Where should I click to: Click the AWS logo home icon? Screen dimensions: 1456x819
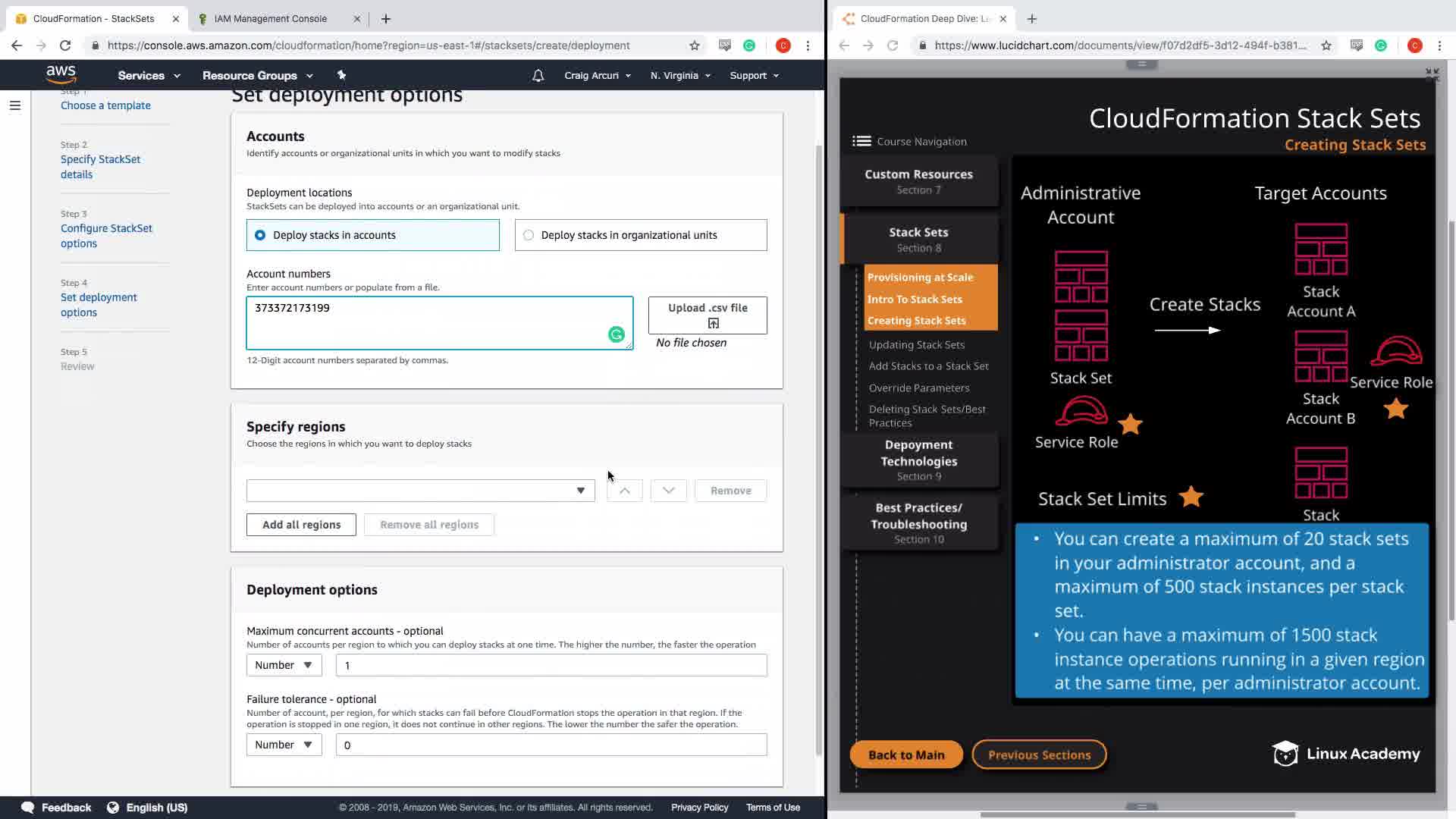click(x=61, y=74)
